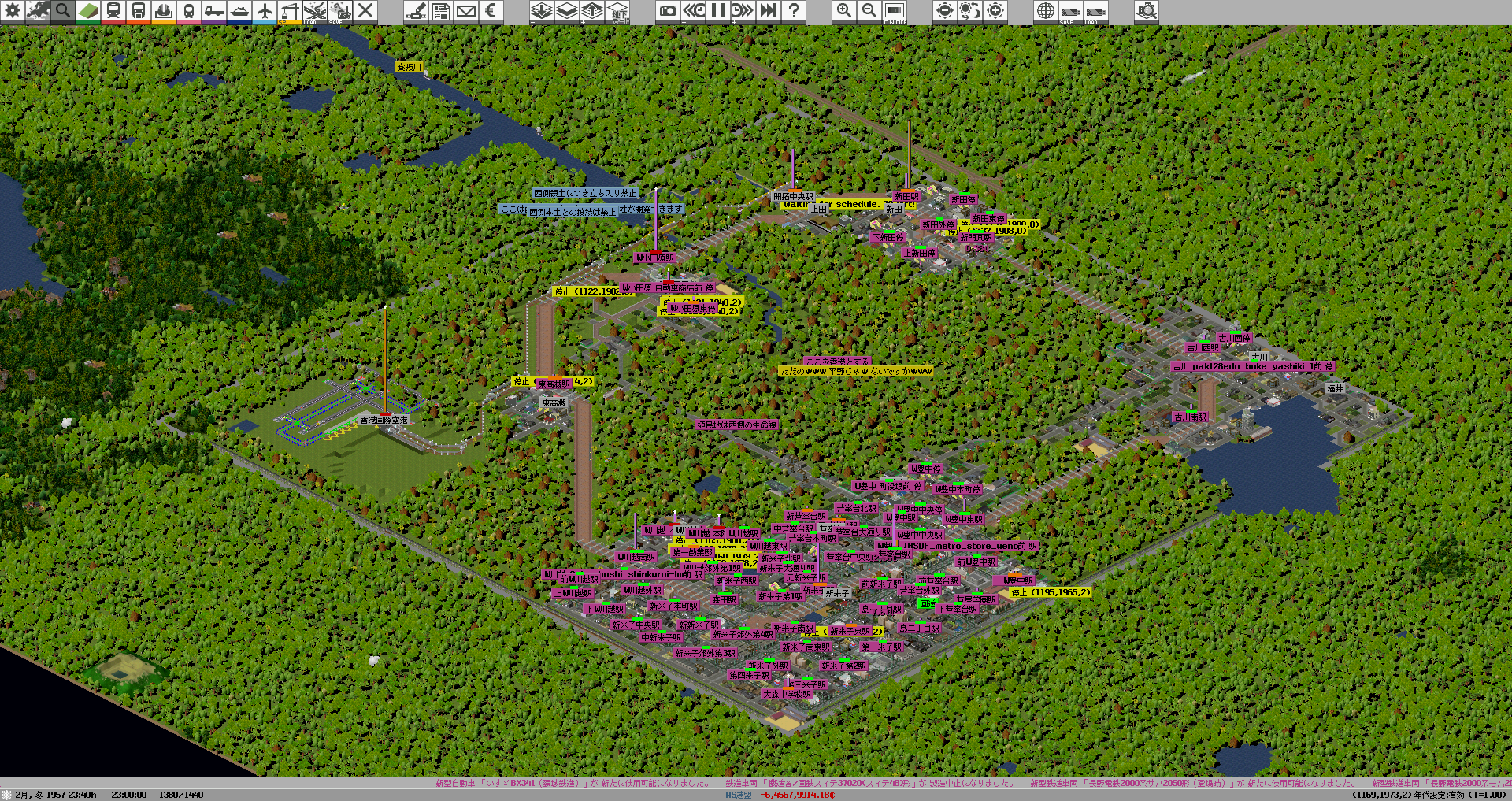The height and width of the screenshot is (801, 1512).
Task: Open help with the question mark
Action: coord(794,11)
